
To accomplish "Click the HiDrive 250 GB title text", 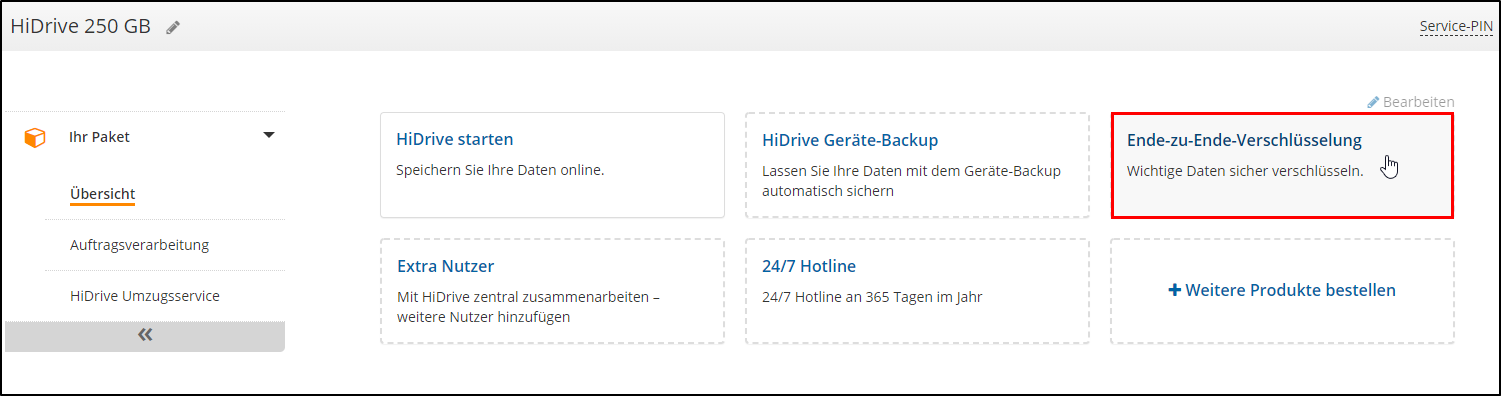I will (81, 28).
